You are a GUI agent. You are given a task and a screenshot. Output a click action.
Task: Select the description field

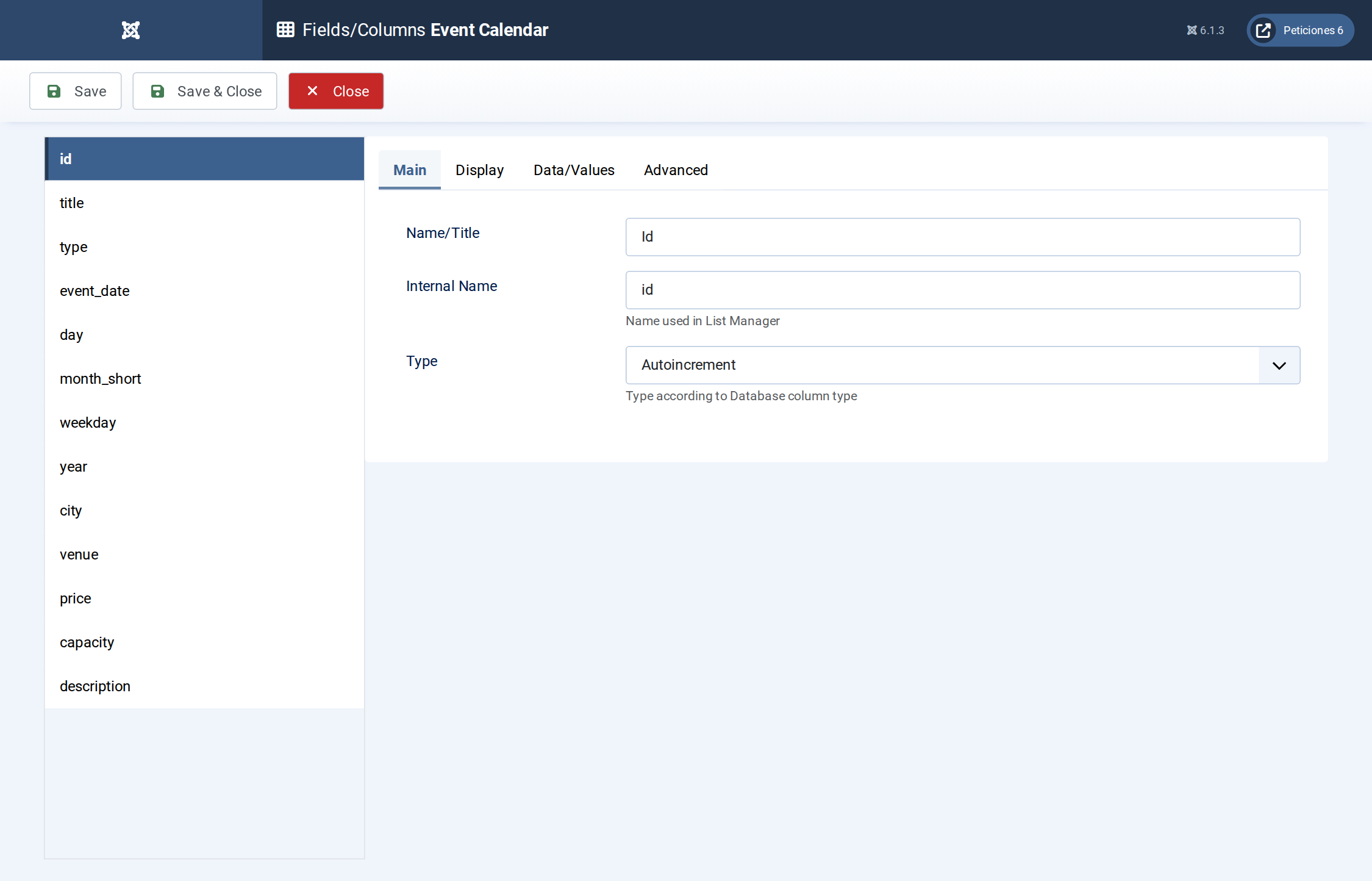point(204,686)
